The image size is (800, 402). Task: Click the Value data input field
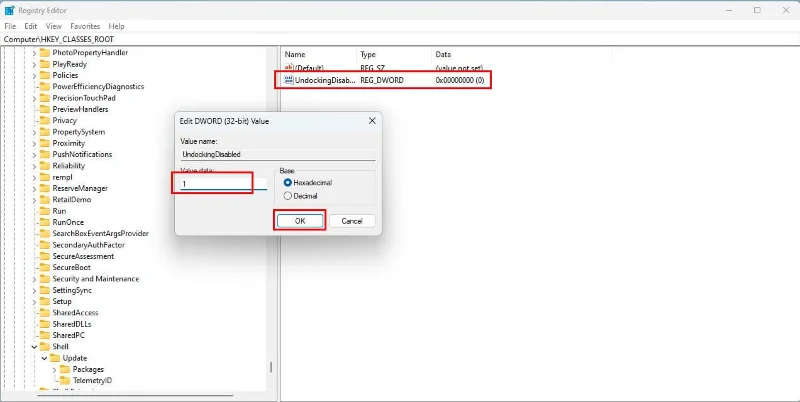(x=223, y=184)
